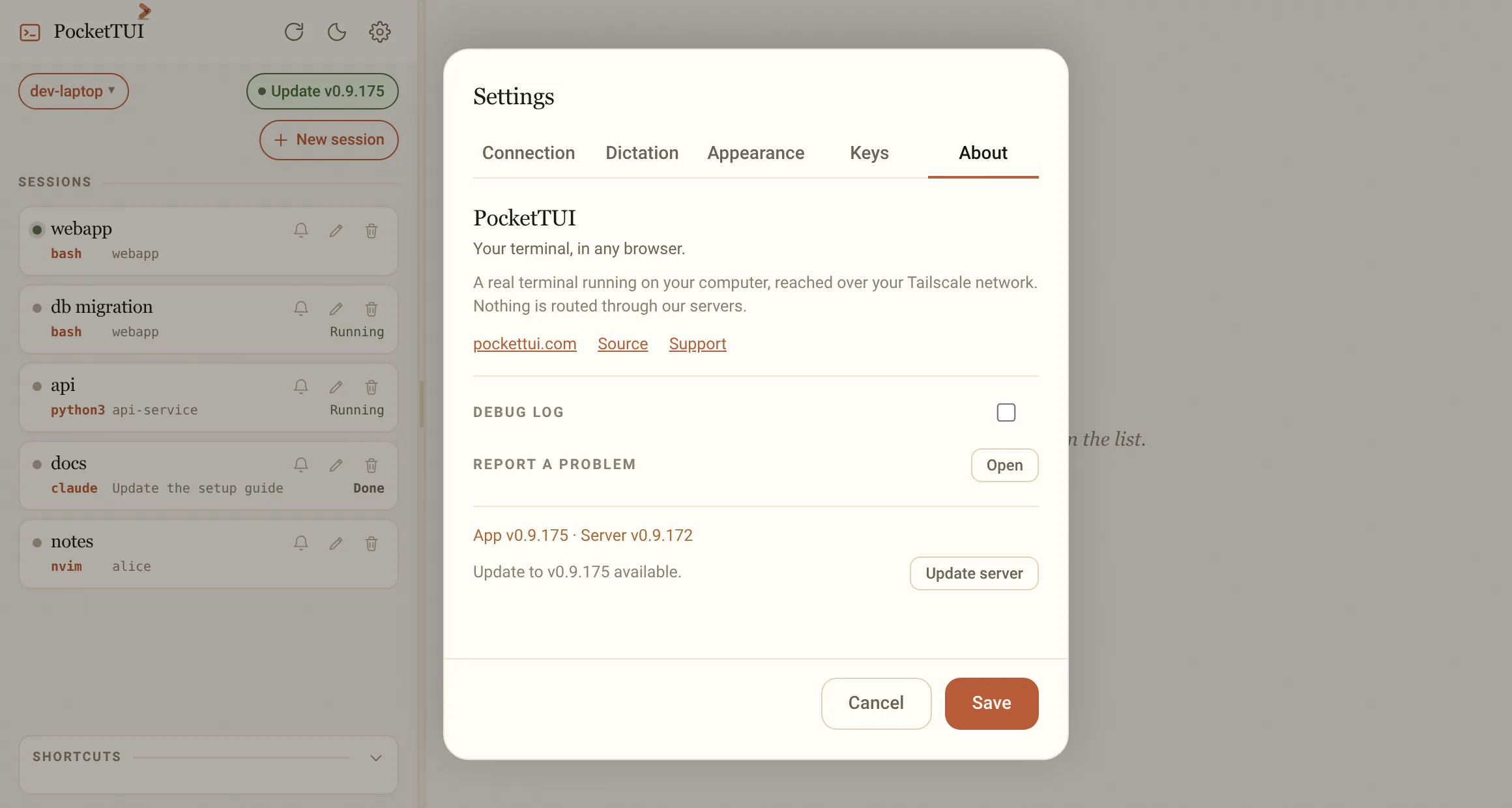Click the app and server version text
1512x808 pixels.
(583, 536)
